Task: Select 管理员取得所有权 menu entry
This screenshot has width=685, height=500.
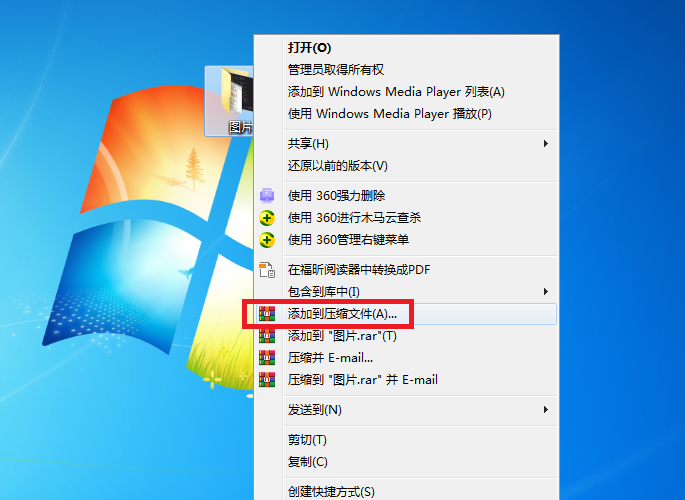Action: click(x=335, y=69)
